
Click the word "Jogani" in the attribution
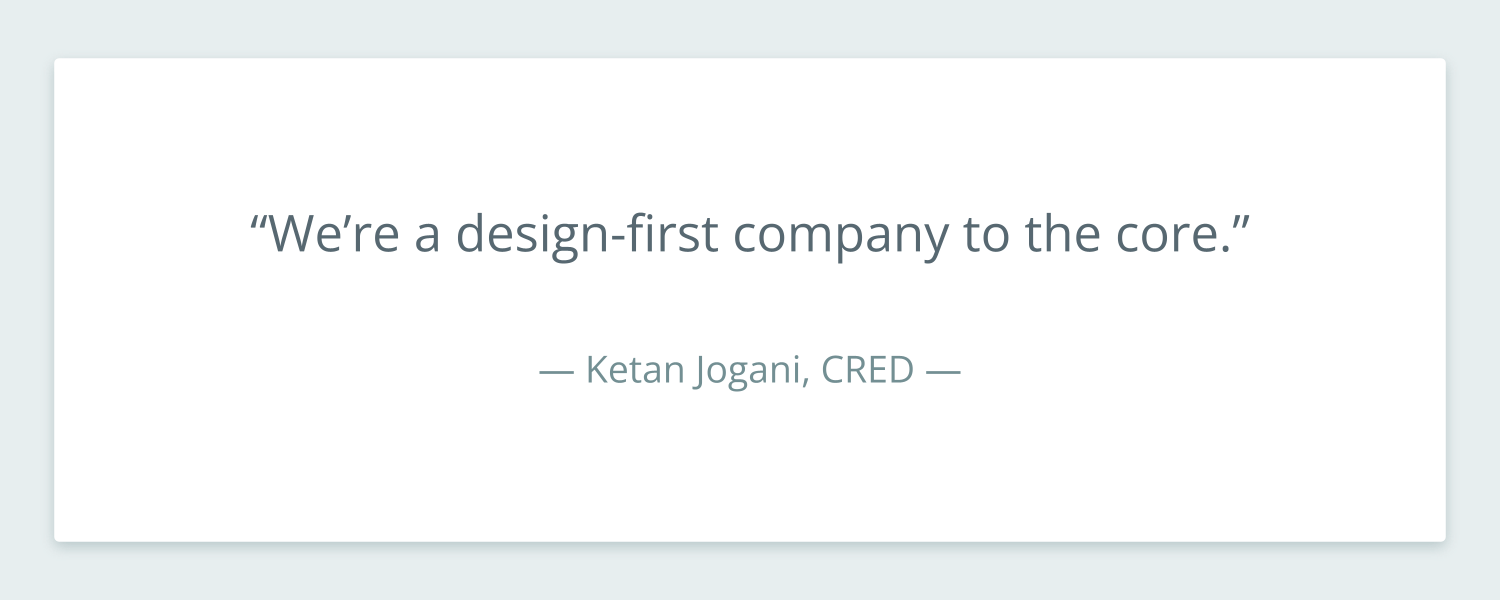click(749, 372)
